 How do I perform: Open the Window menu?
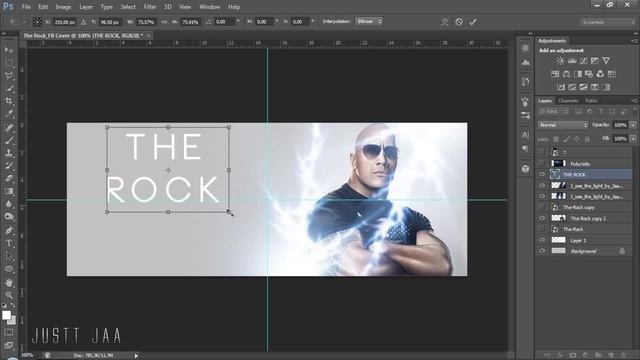point(209,7)
